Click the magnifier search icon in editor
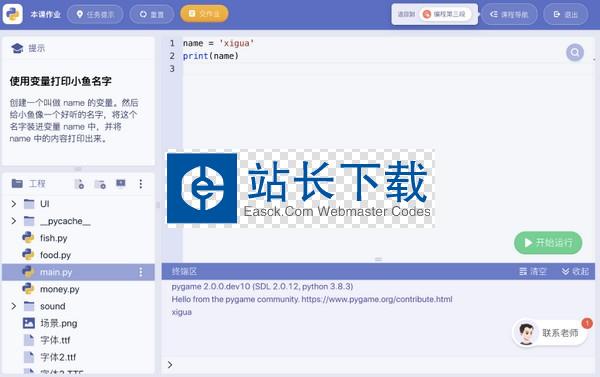This screenshot has width=600, height=377. (x=575, y=52)
